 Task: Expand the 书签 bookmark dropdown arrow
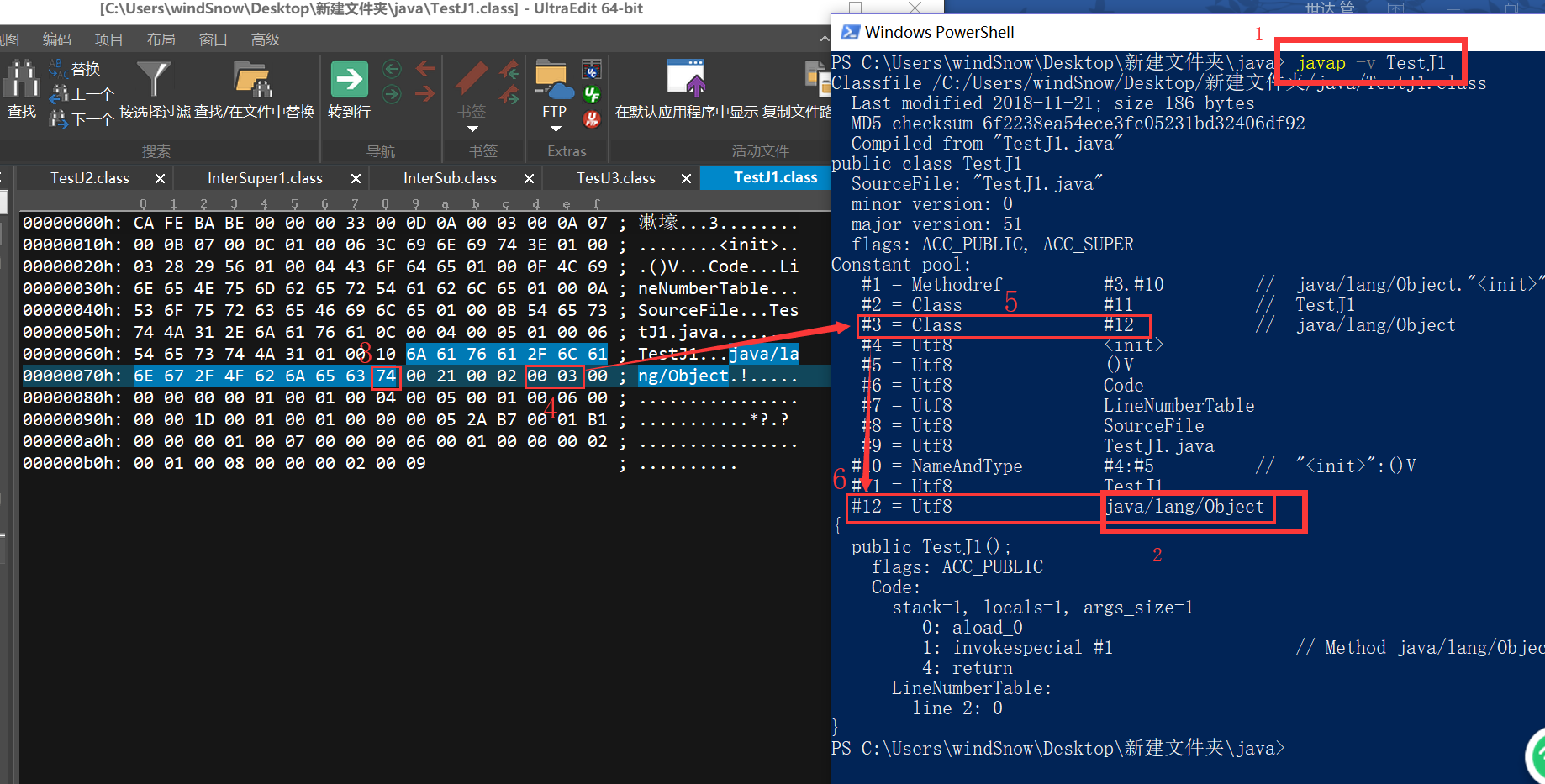coord(472,129)
